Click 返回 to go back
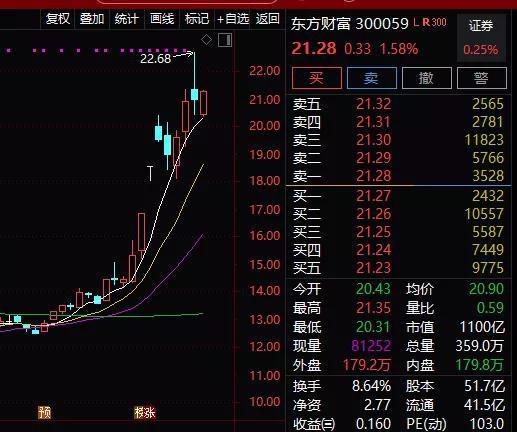The height and width of the screenshot is (432, 517). tap(268, 19)
